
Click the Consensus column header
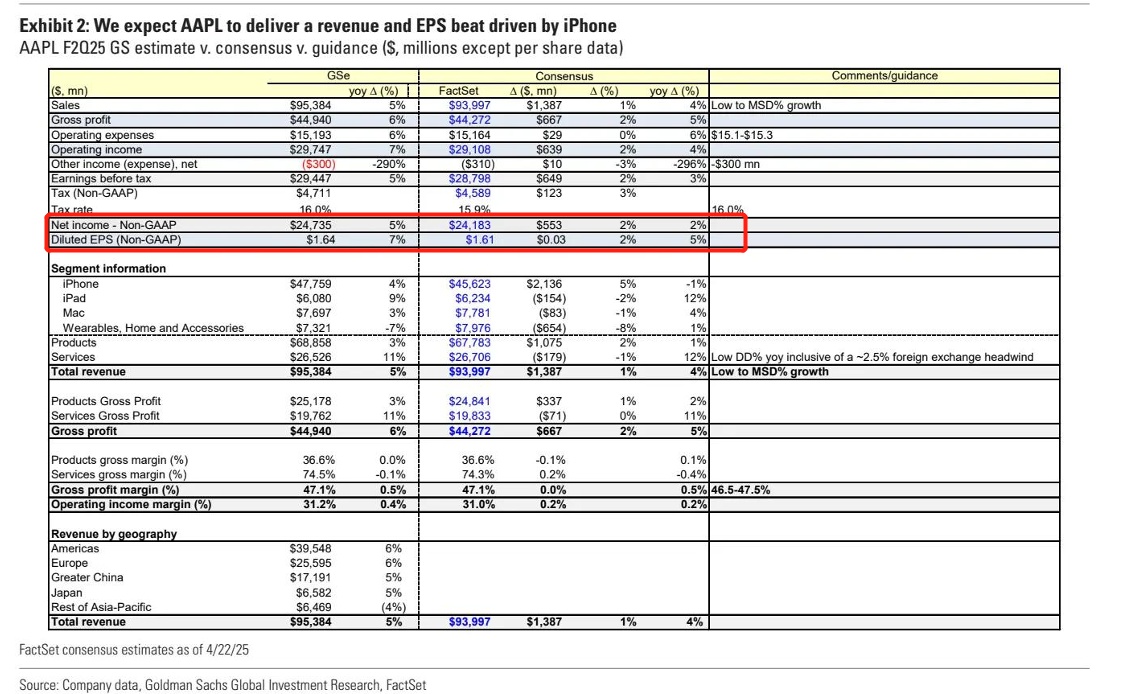coord(564,76)
